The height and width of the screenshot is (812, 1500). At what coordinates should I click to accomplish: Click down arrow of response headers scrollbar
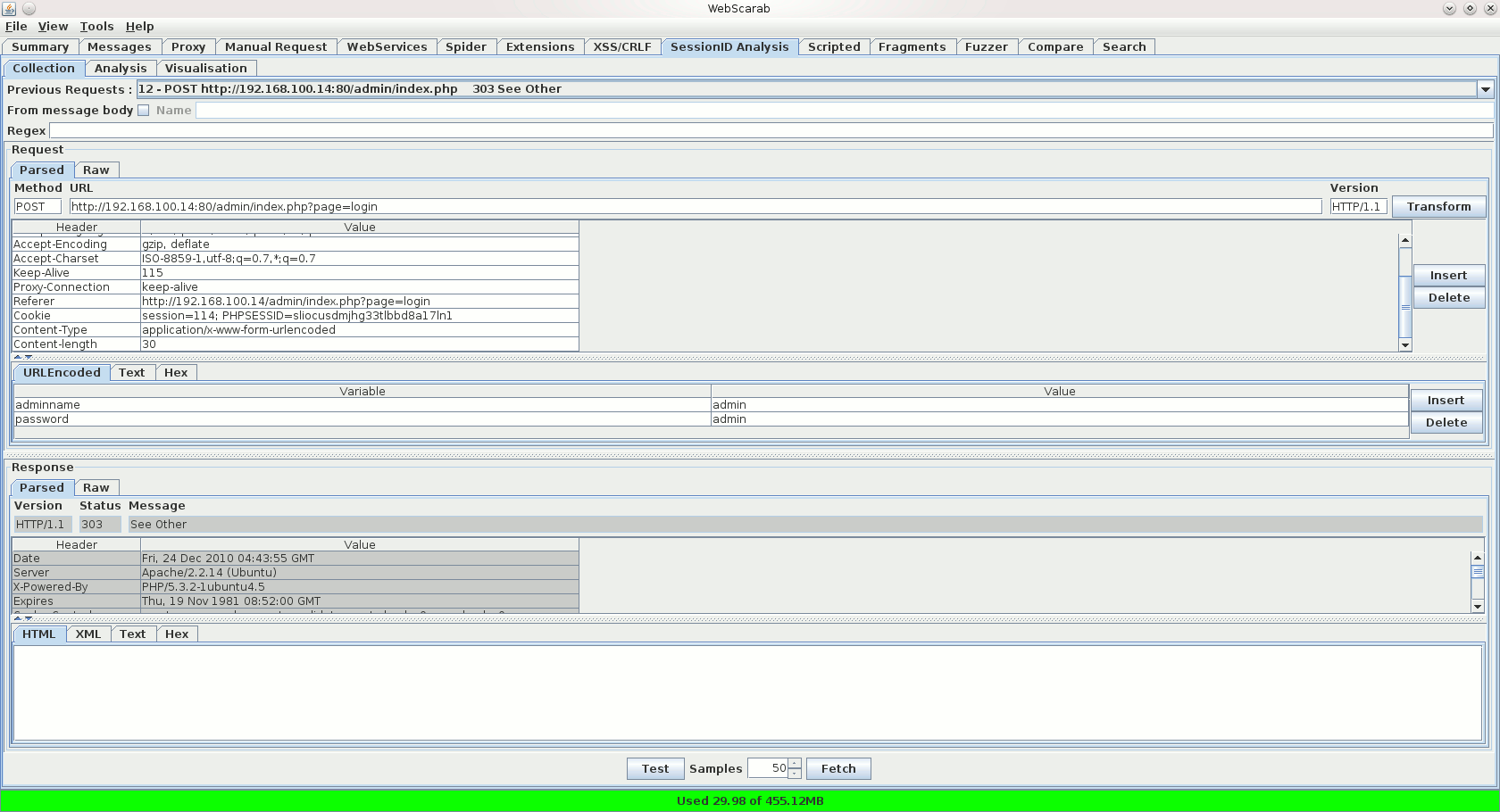coord(1477,606)
